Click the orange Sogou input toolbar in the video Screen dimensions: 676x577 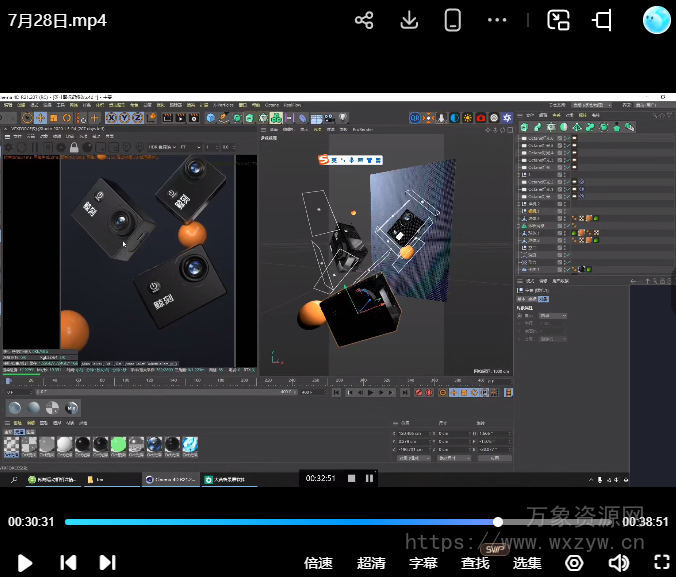350,159
